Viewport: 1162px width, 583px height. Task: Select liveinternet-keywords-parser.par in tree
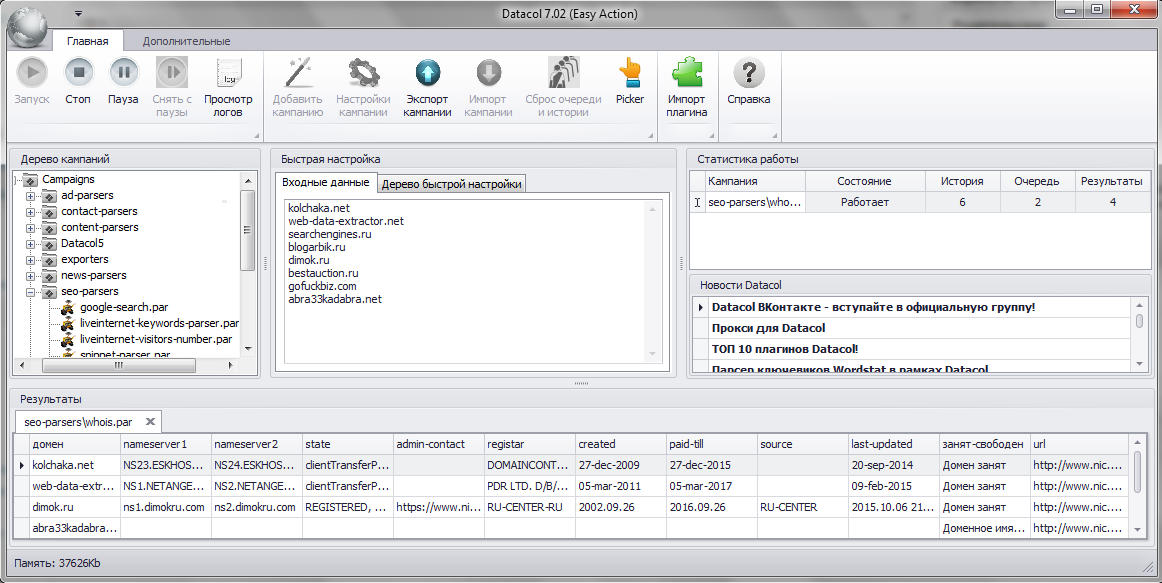pos(159,323)
